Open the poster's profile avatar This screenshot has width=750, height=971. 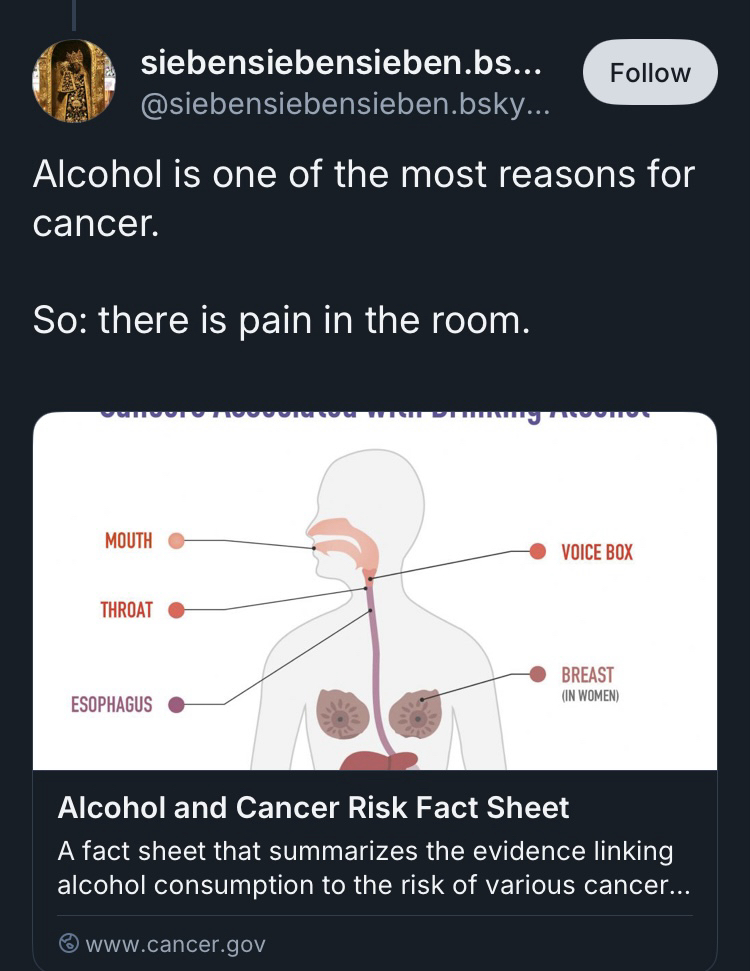click(74, 81)
